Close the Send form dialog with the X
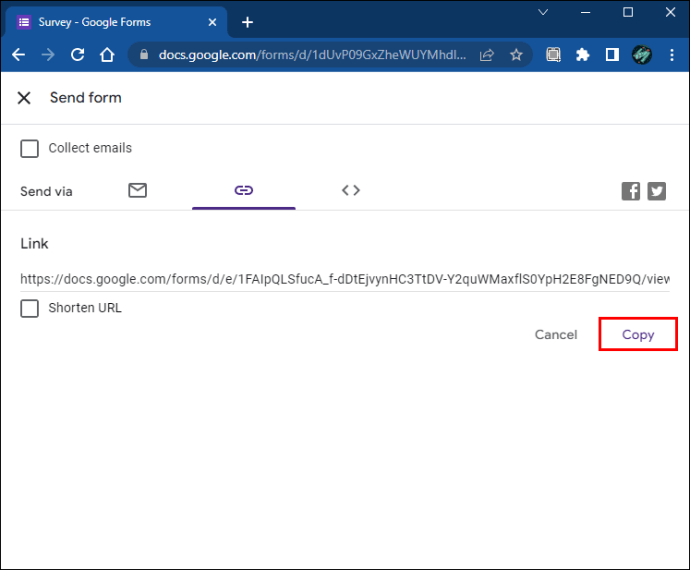Viewport: 690px width, 570px height. tap(24, 98)
